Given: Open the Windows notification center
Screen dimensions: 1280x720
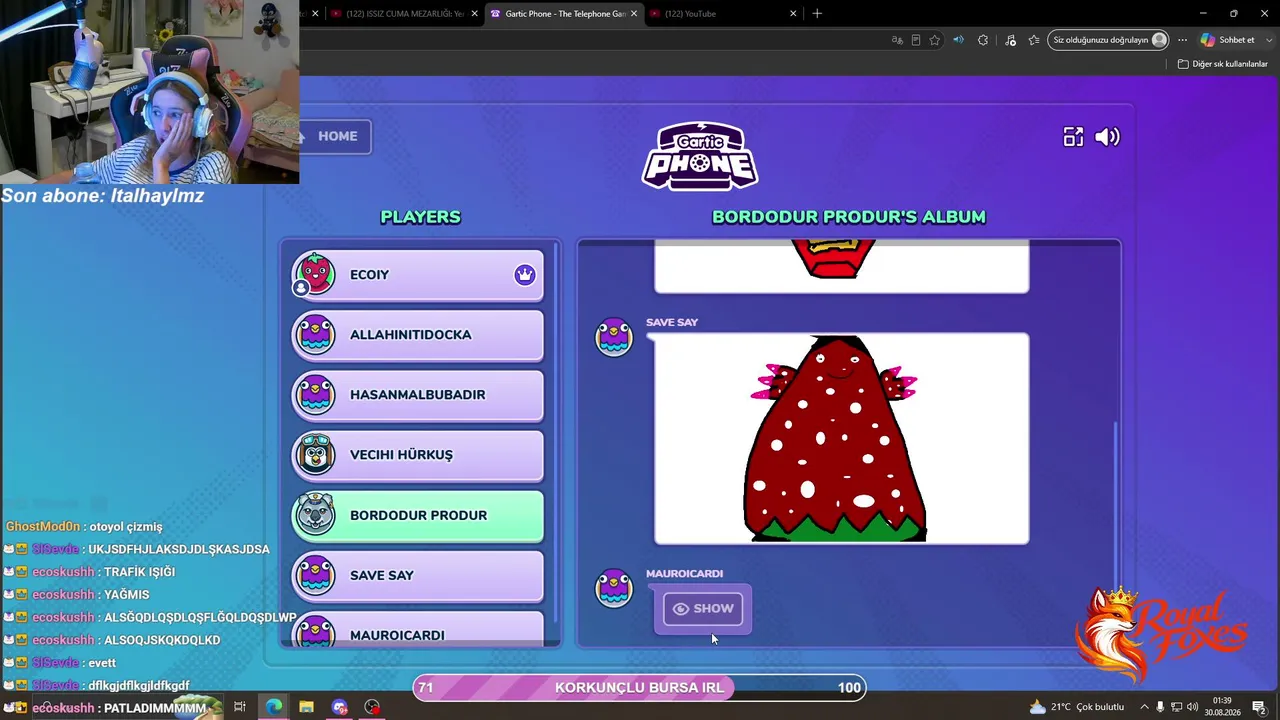Looking at the screenshot, I should [1260, 707].
